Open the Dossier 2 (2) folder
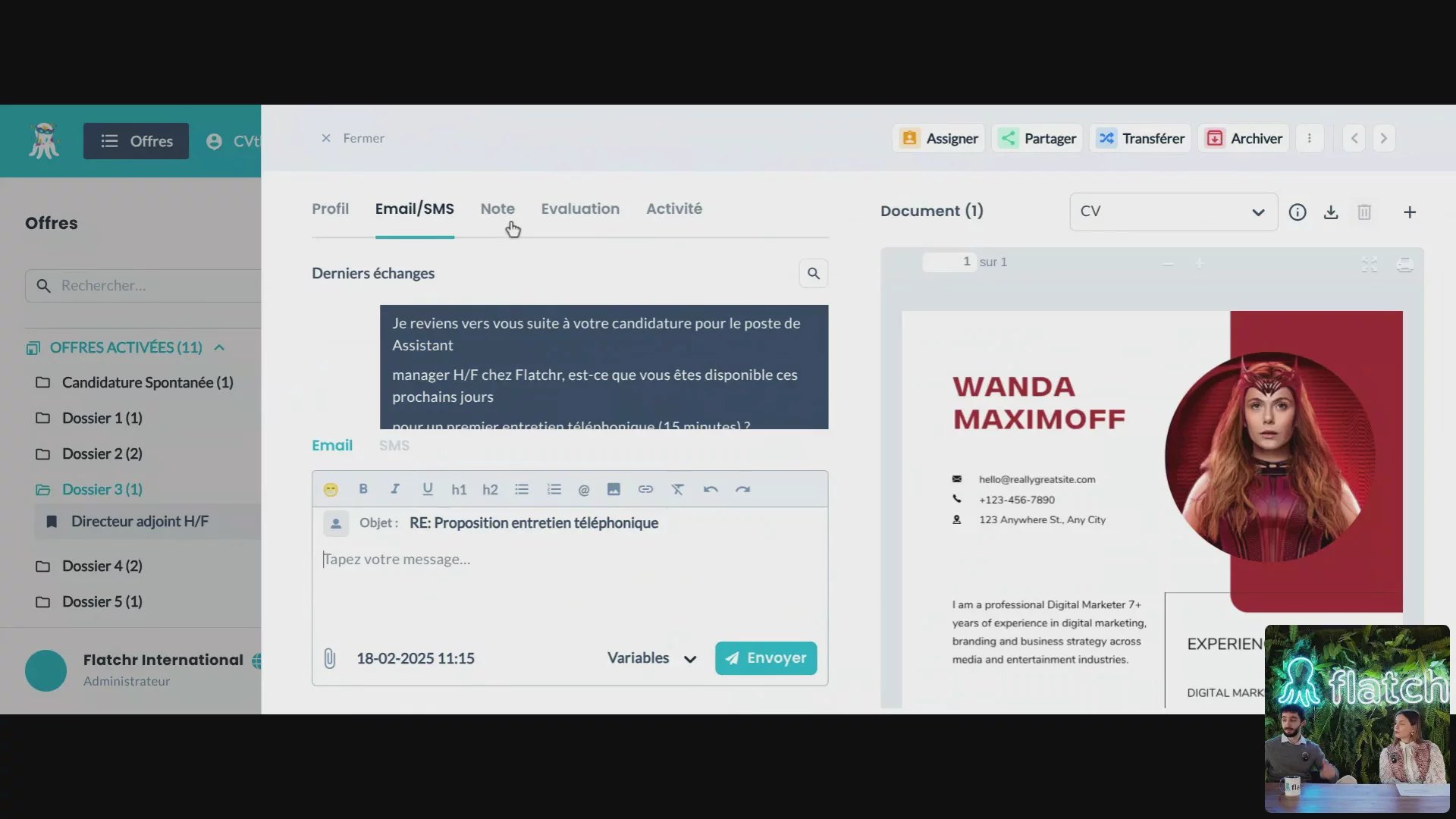 coord(89,454)
